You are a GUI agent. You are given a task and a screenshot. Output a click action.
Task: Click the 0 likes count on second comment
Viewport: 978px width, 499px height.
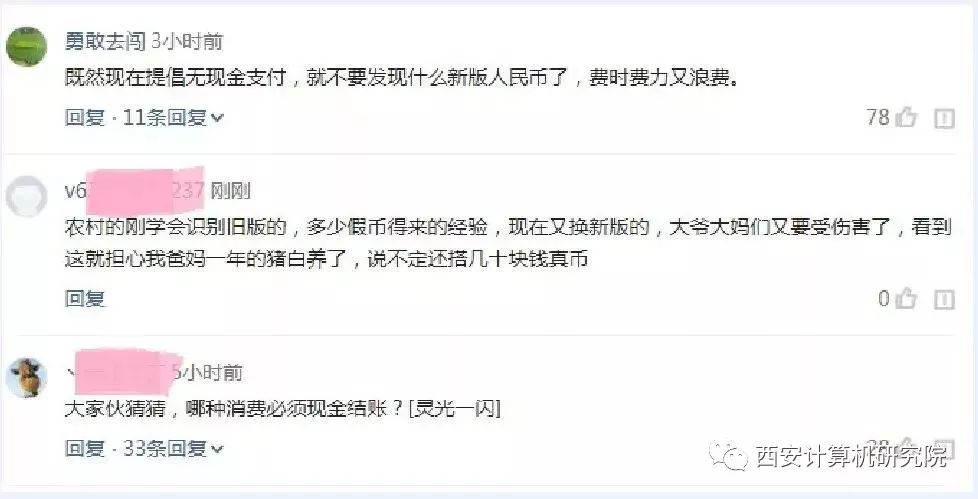coord(884,299)
